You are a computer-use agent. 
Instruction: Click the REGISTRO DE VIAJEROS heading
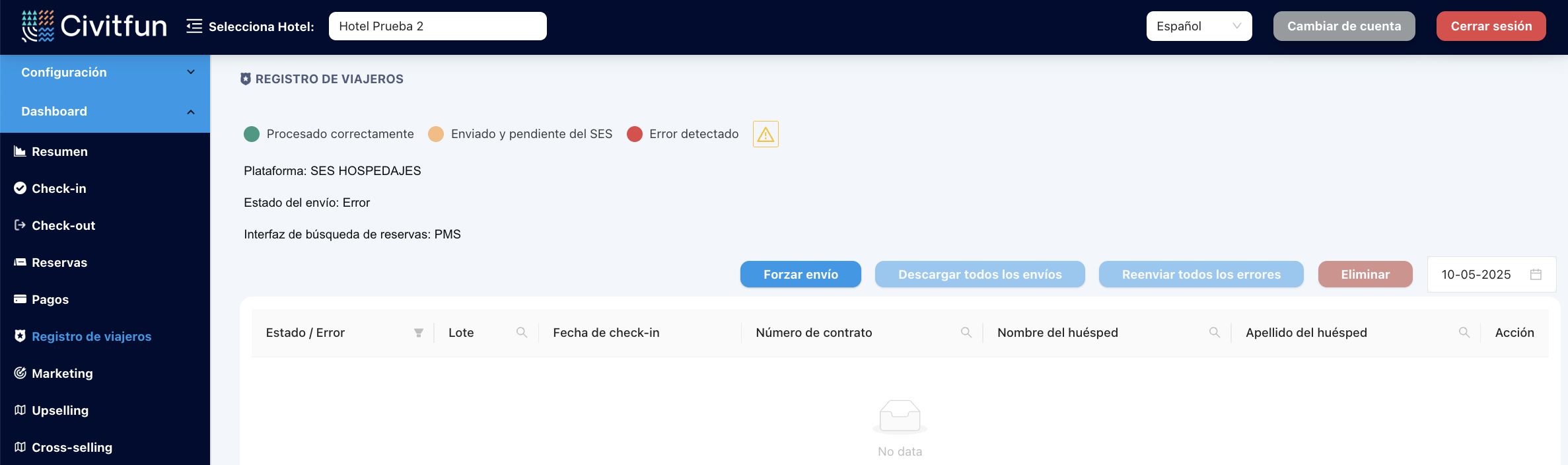(330, 79)
